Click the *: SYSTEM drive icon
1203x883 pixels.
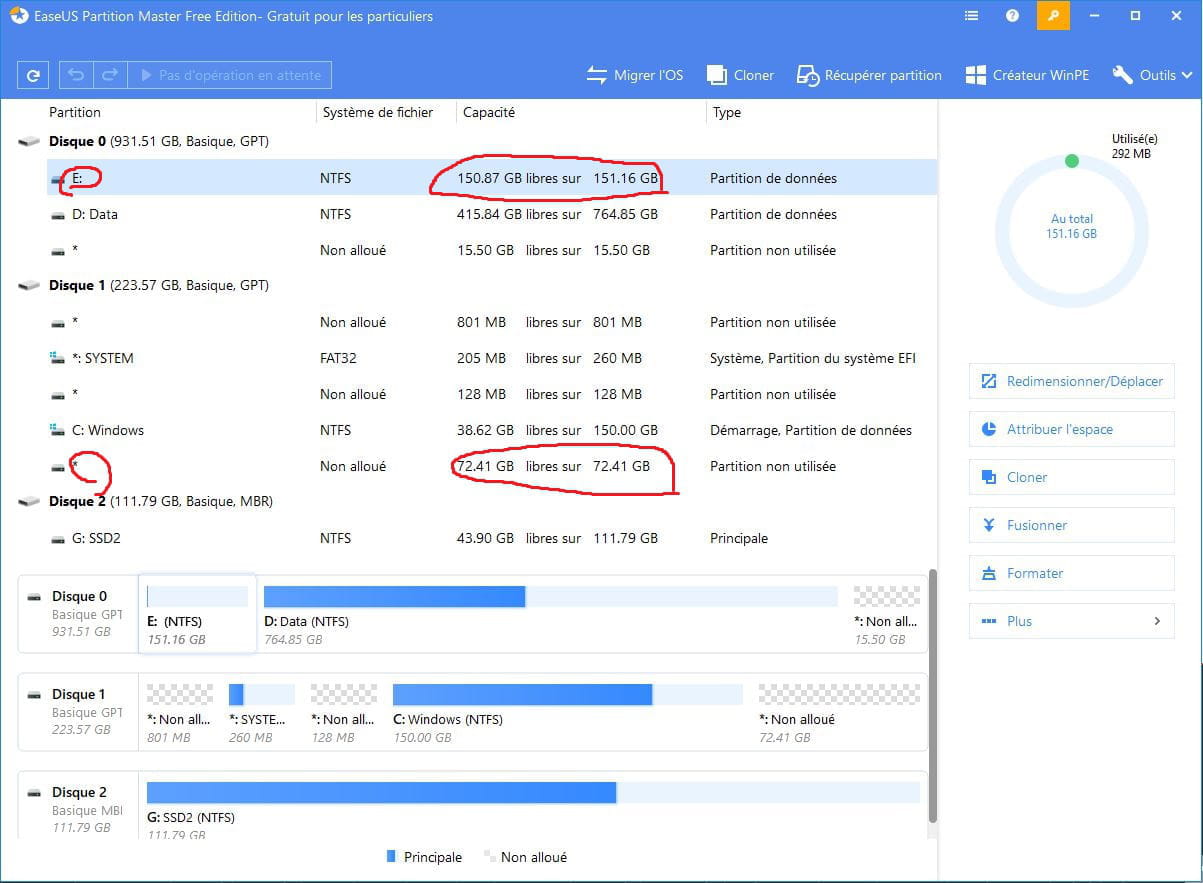pos(59,358)
